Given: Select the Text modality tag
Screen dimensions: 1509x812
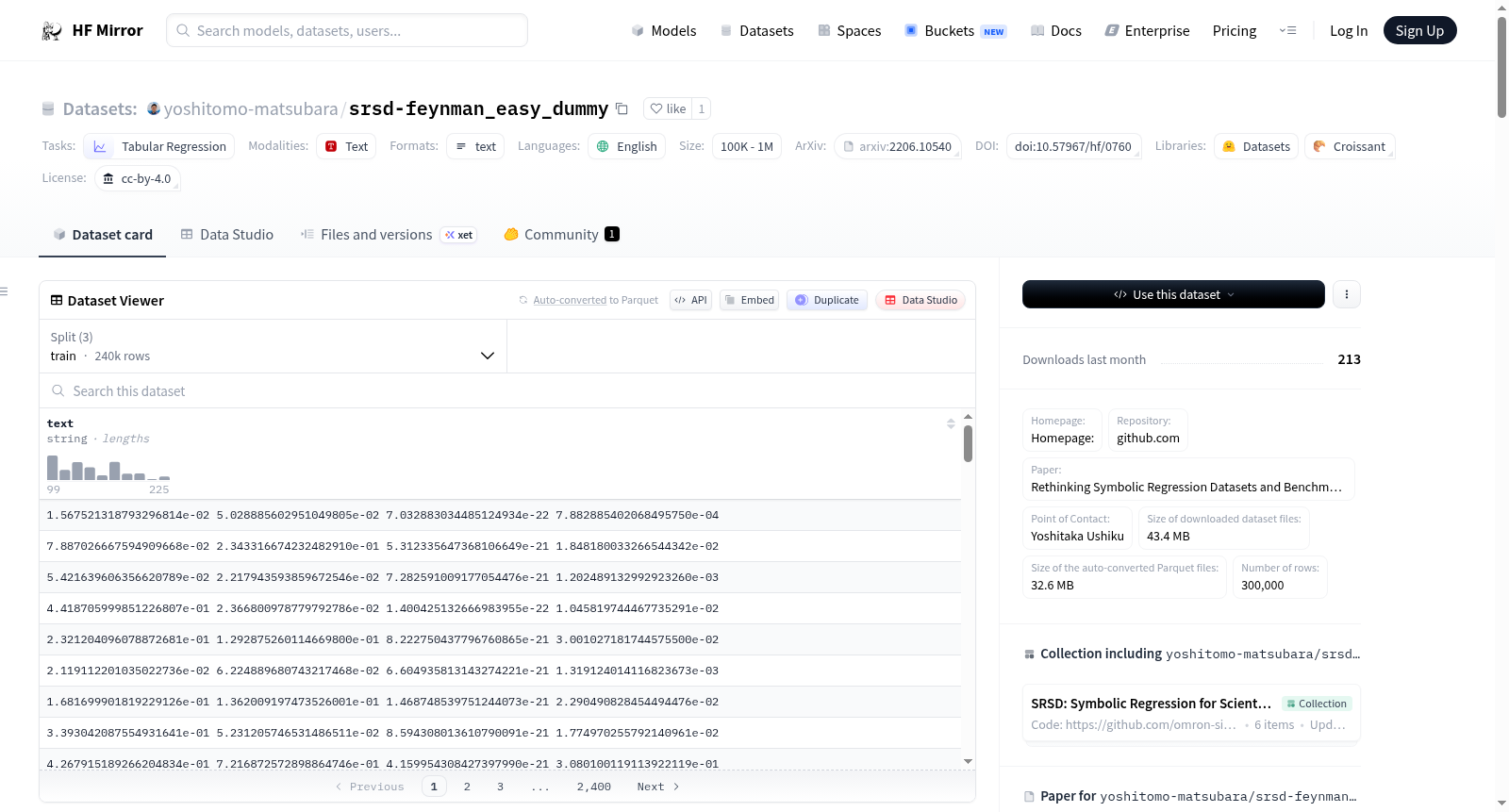Looking at the screenshot, I should (346, 146).
